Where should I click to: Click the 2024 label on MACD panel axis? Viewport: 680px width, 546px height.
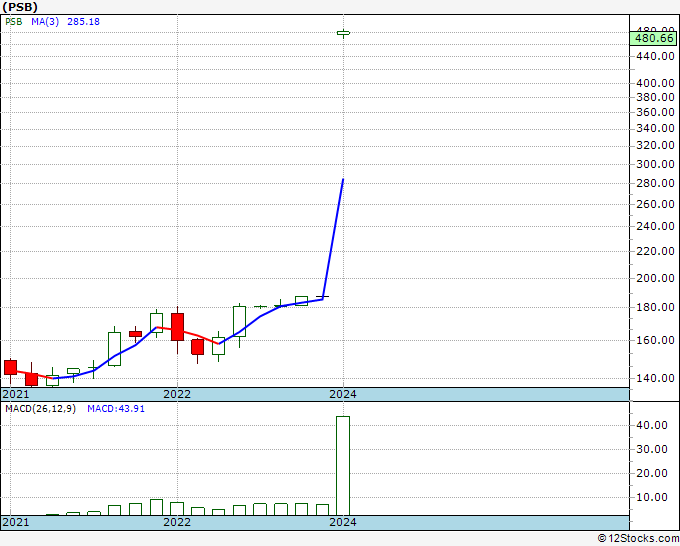tap(343, 522)
